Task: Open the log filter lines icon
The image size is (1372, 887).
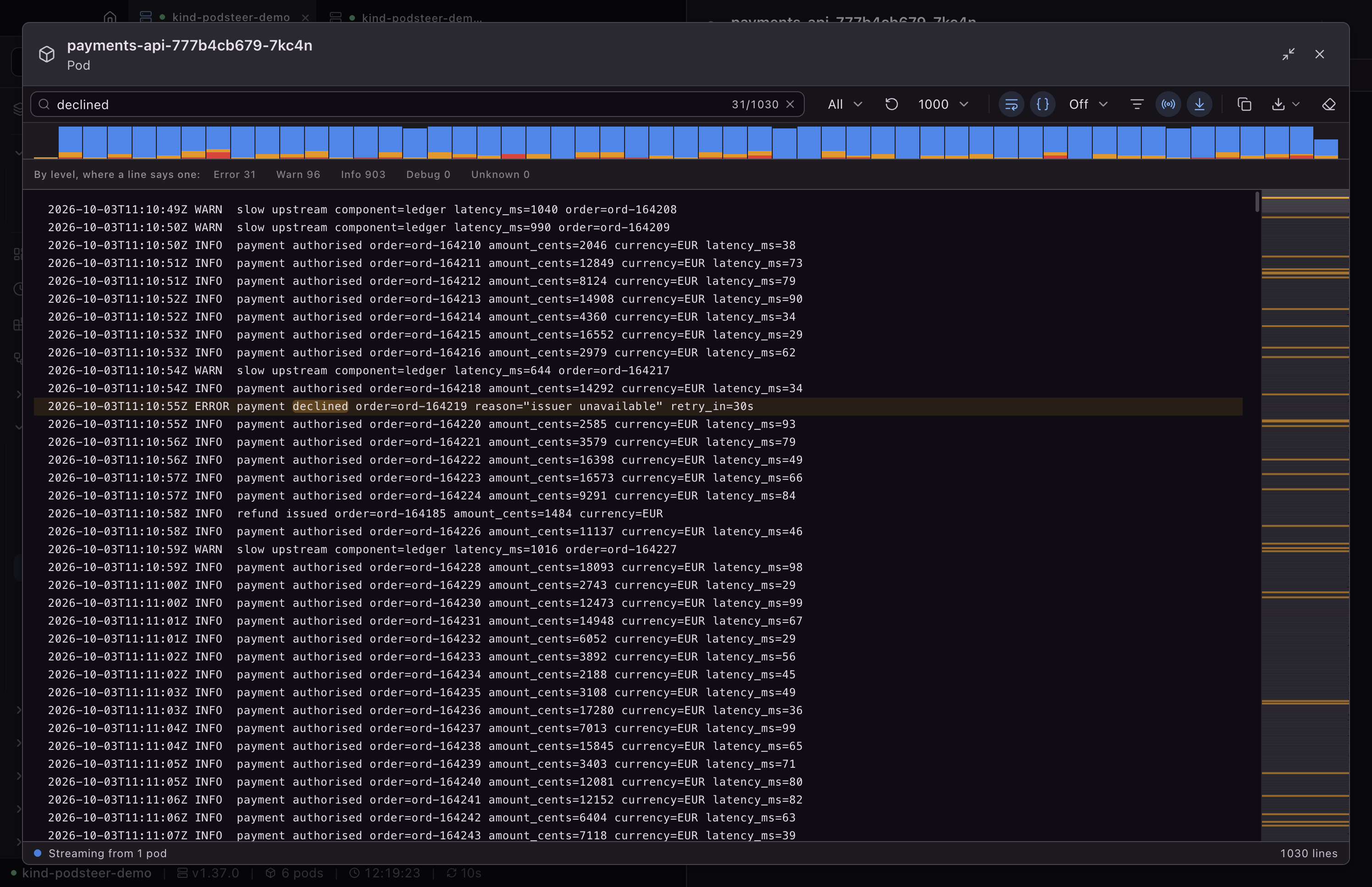Action: coord(1136,104)
